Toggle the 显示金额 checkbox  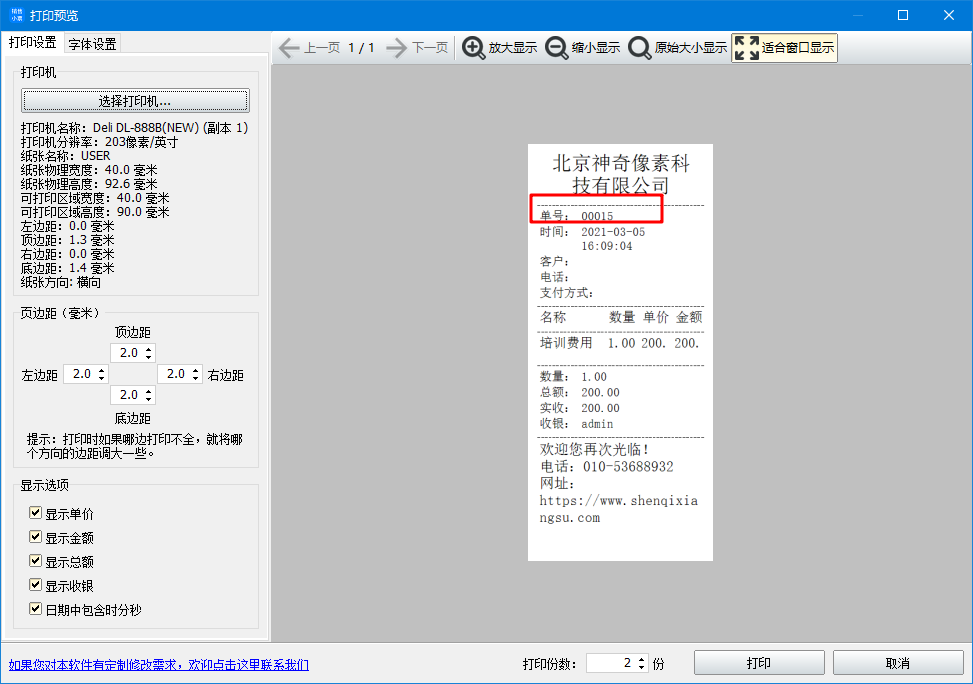pos(35,537)
